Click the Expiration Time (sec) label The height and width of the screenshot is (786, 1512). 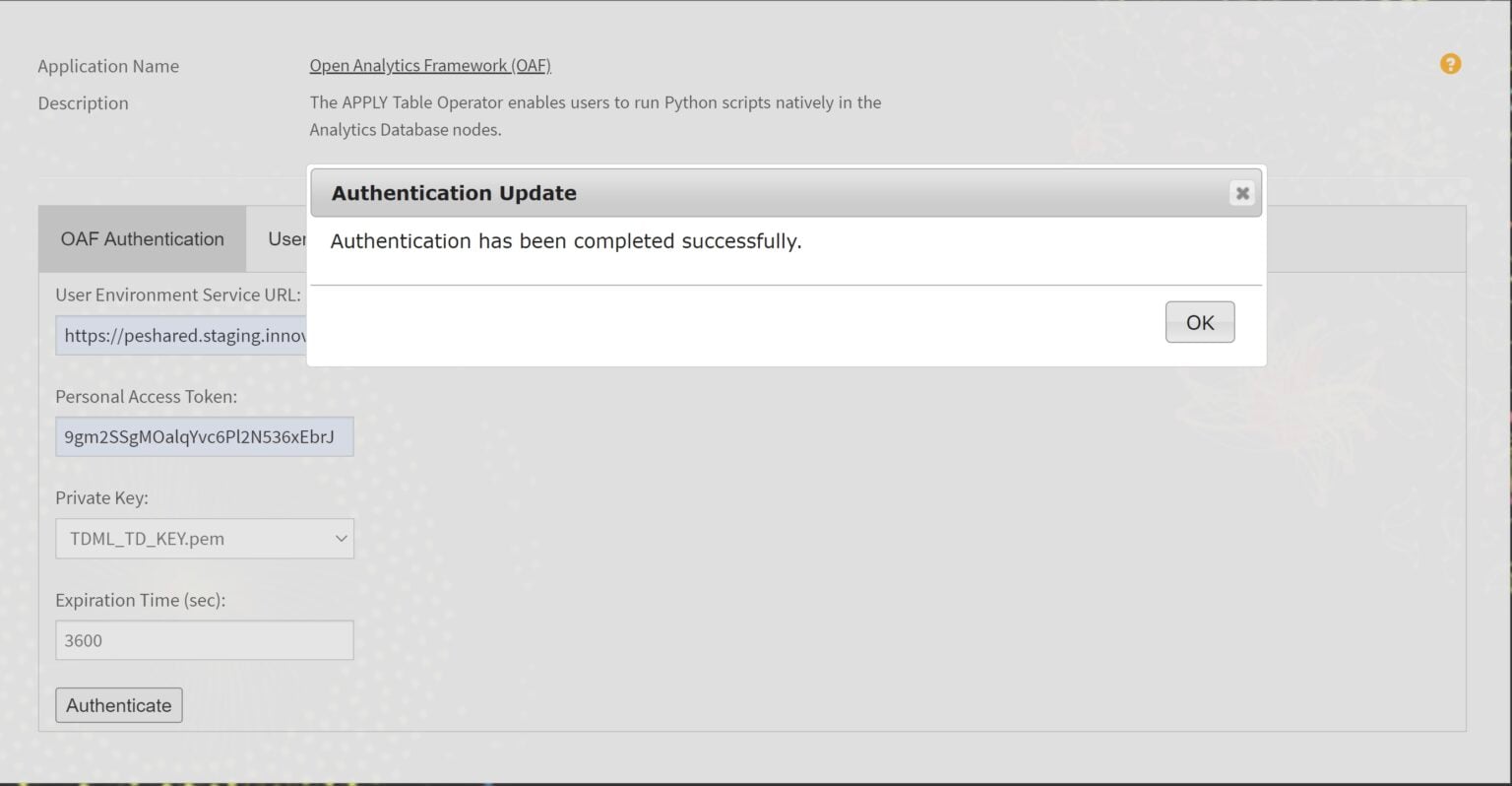point(140,600)
